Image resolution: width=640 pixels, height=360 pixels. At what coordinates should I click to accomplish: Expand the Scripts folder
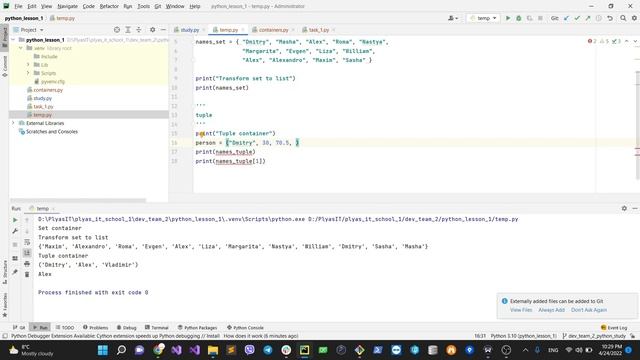28,73
